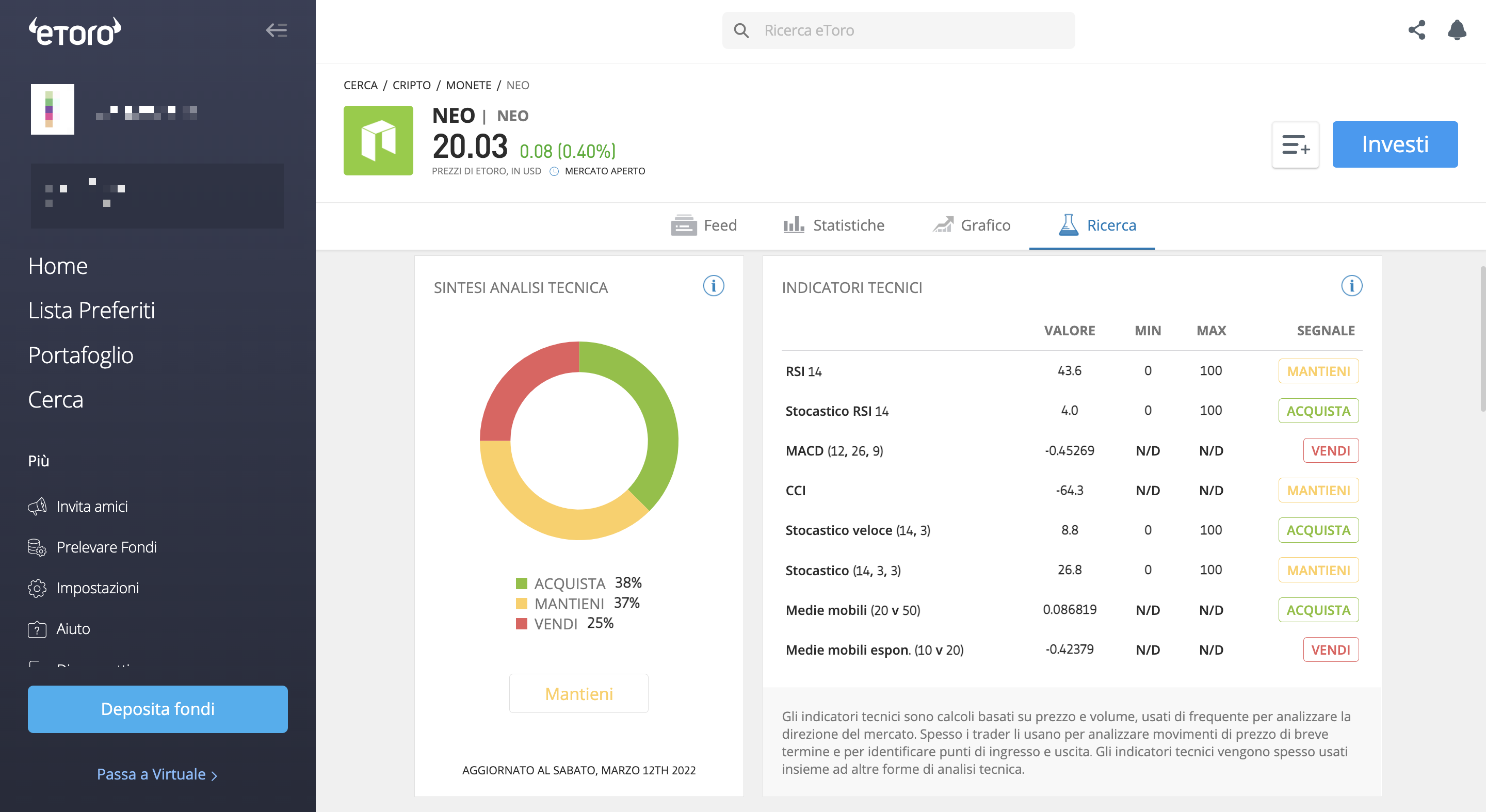The image size is (1486, 812).
Task: Click the add-to-watchlist list icon button
Action: [1295, 144]
